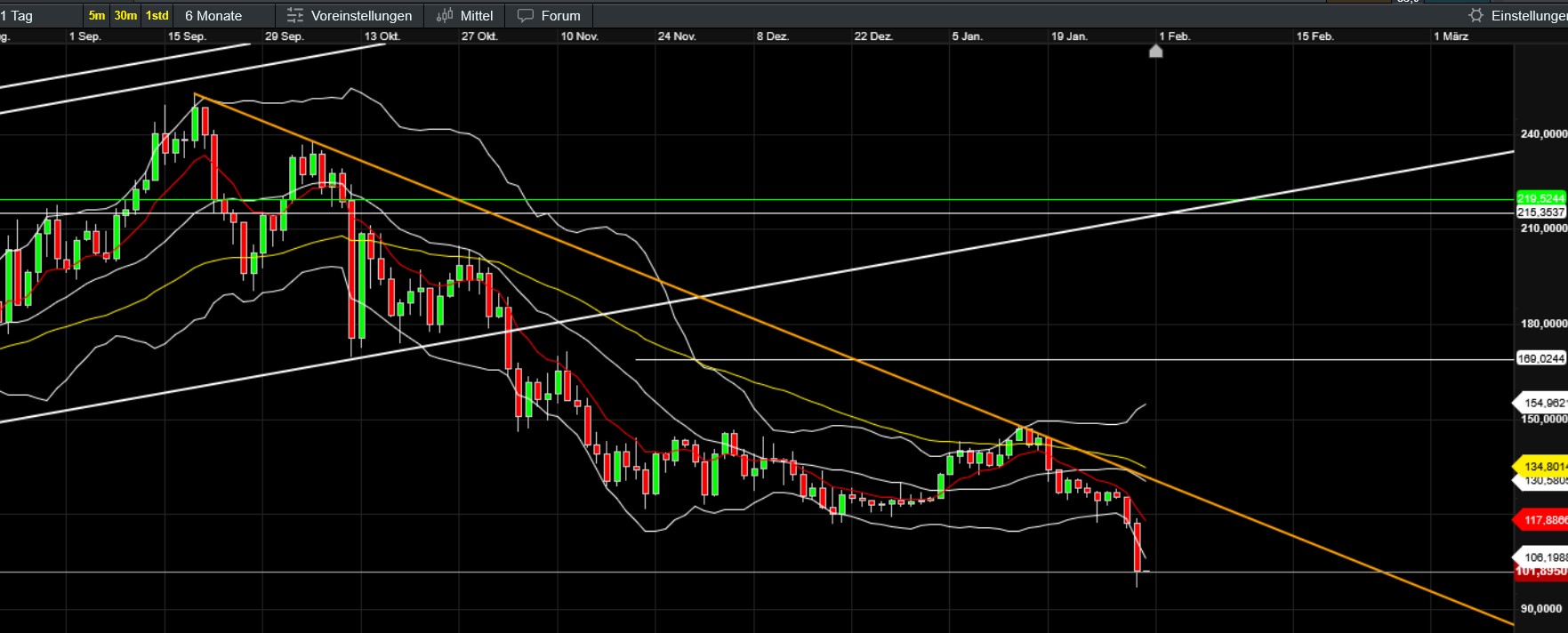Click the white 154,9621 upper band label
Image resolution: width=1568 pixels, height=633 pixels.
pos(1542,403)
